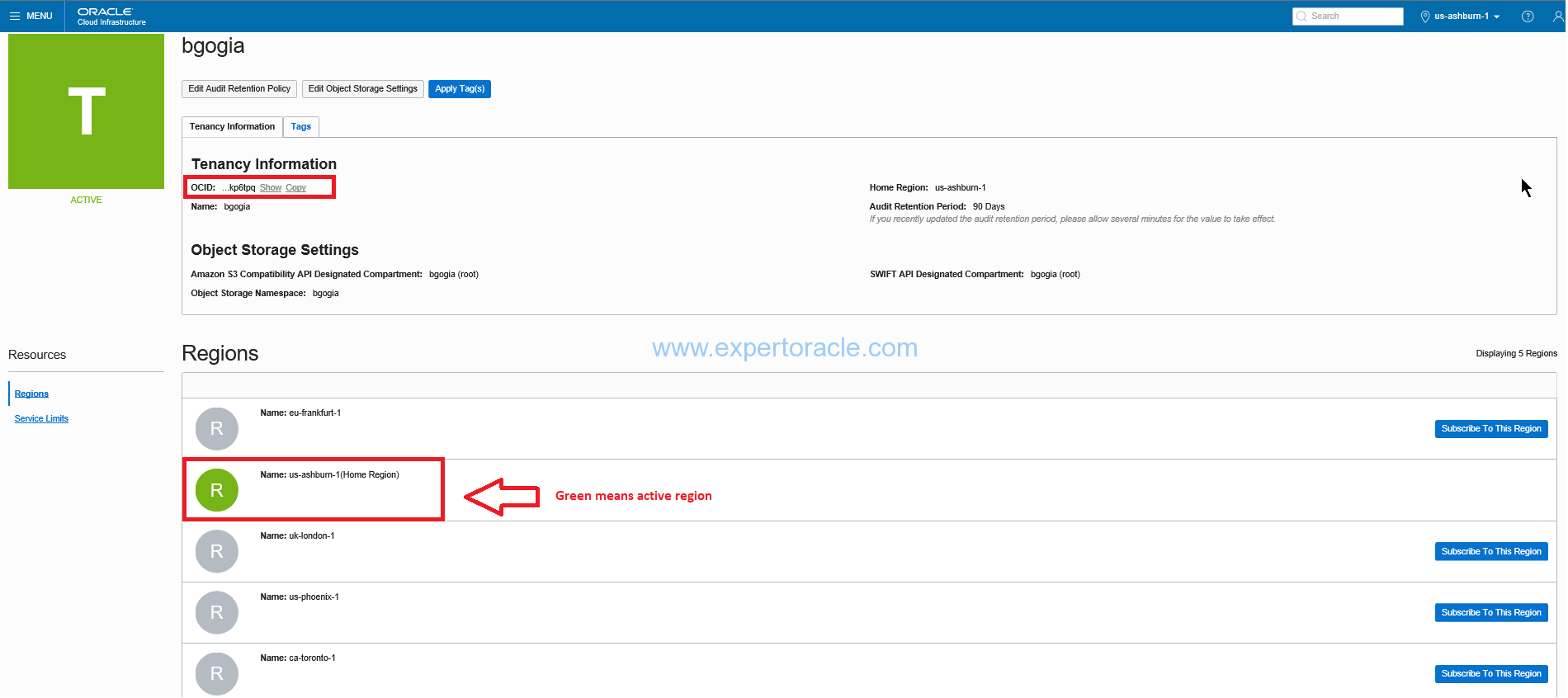This screenshot has height=698, width=1568.
Task: Click the ca-toronto-1 region R icon
Action: (217, 673)
